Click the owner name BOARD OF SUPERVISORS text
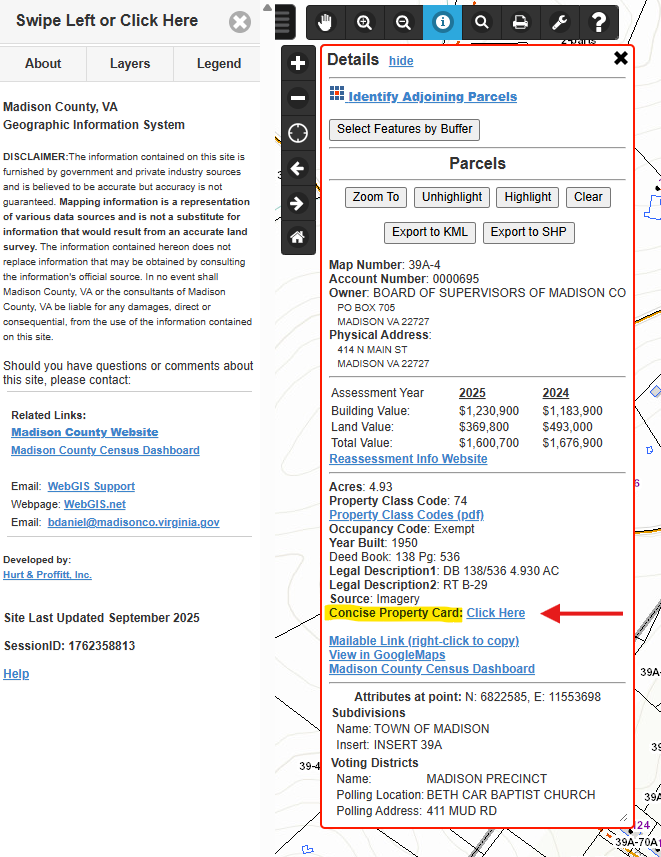 (x=499, y=293)
